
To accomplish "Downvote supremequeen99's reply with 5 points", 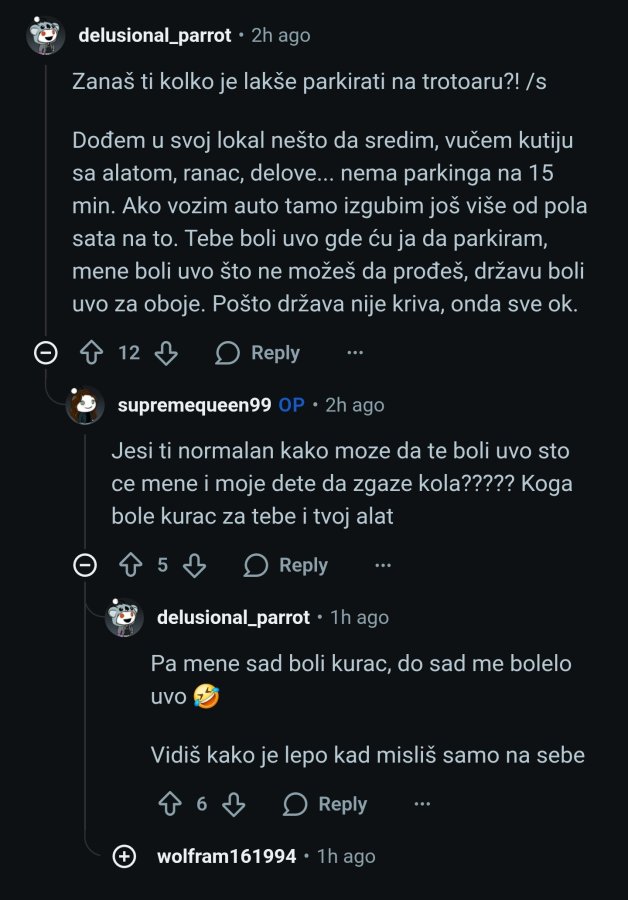I will click(194, 566).
